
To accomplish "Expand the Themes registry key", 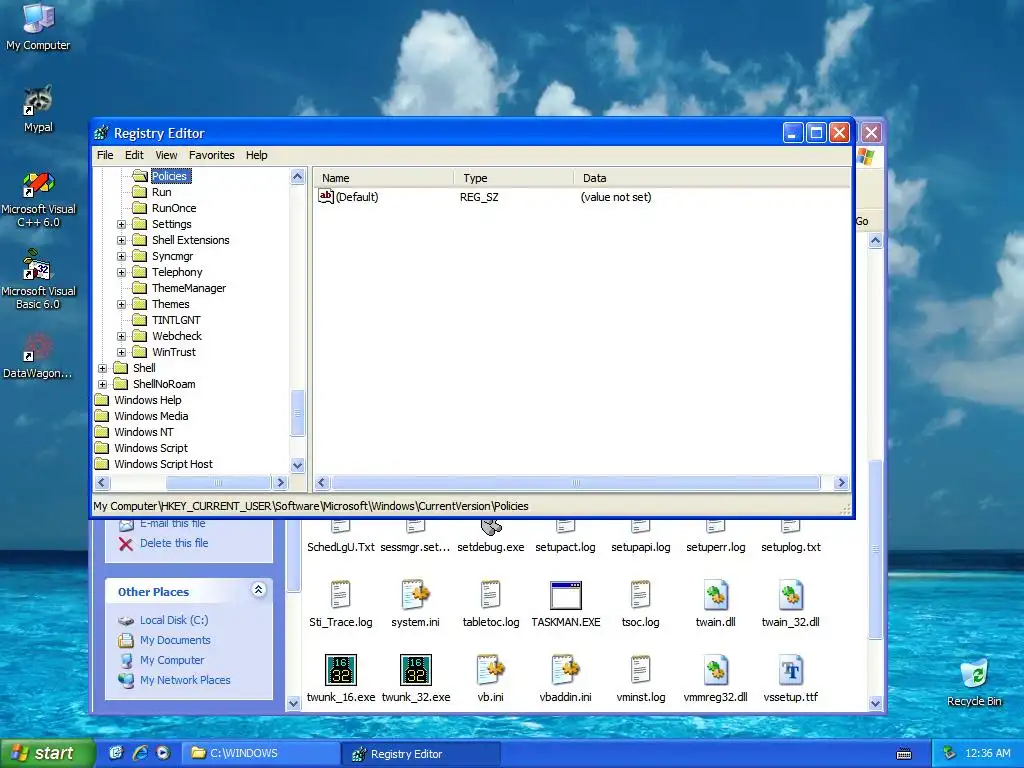I will (121, 304).
